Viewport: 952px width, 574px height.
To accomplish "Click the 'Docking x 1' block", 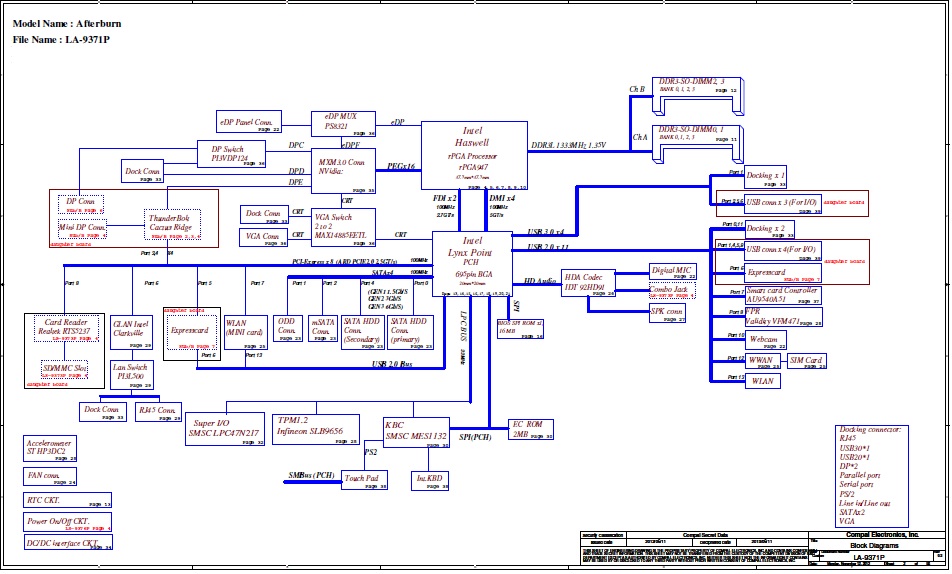I will tap(765, 177).
